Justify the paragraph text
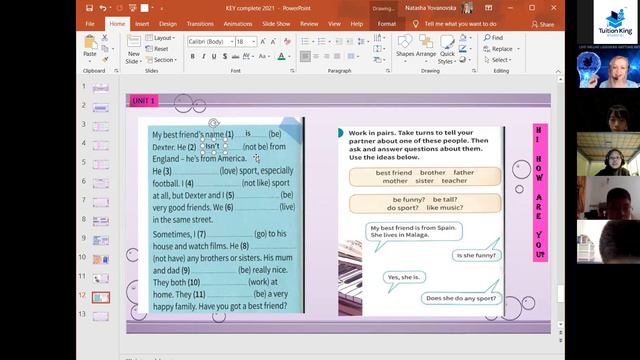Image resolution: width=640 pixels, height=360 pixels. (337, 56)
